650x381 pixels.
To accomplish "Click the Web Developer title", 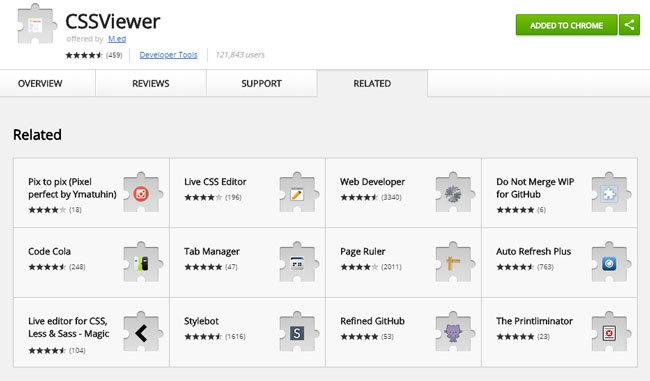I will (372, 182).
